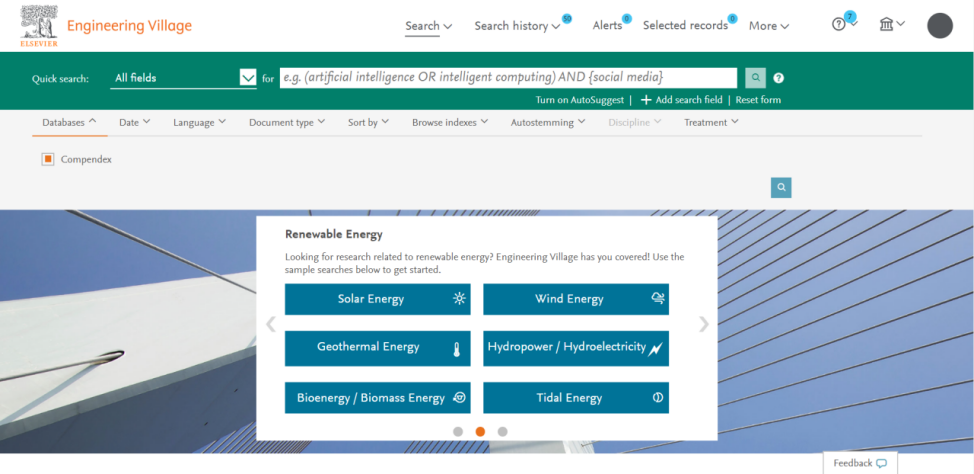Toggle the Compendex database checkbox

click(x=48, y=160)
